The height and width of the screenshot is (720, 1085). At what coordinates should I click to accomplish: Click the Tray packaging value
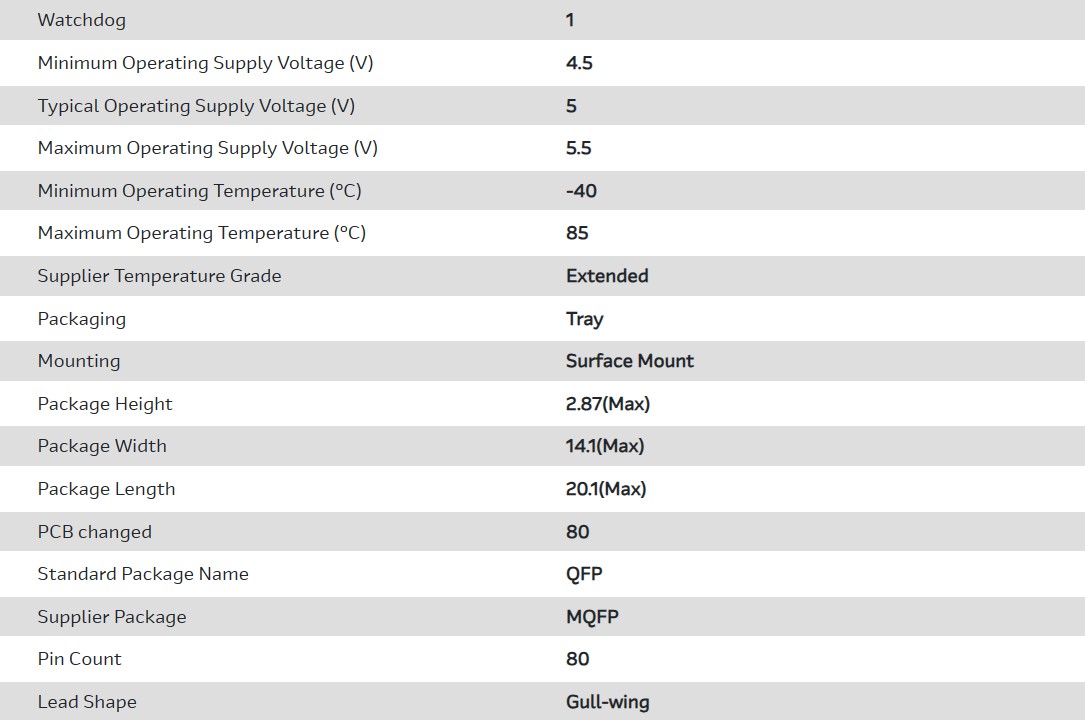click(584, 319)
